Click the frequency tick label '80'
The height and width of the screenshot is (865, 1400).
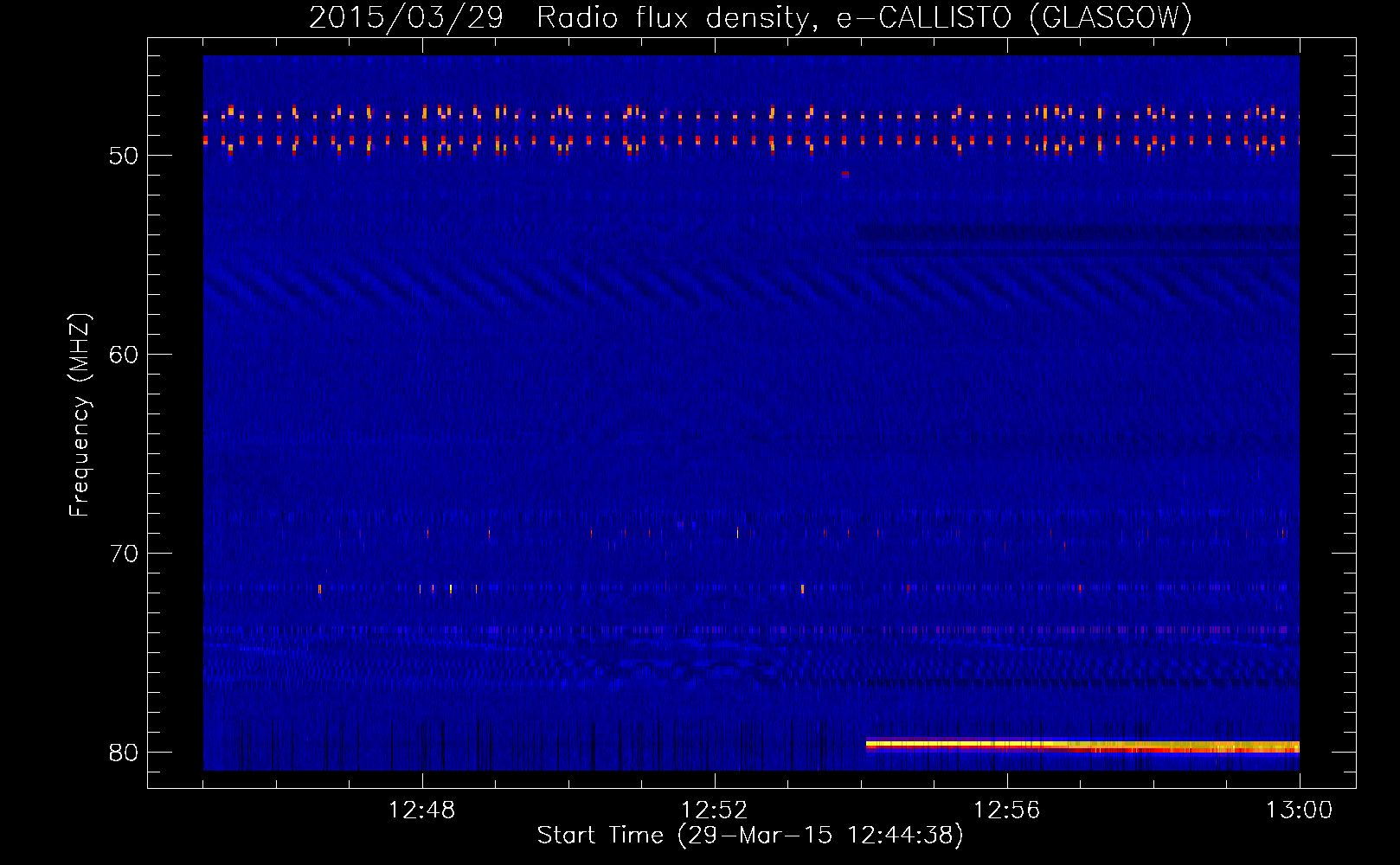(x=124, y=753)
